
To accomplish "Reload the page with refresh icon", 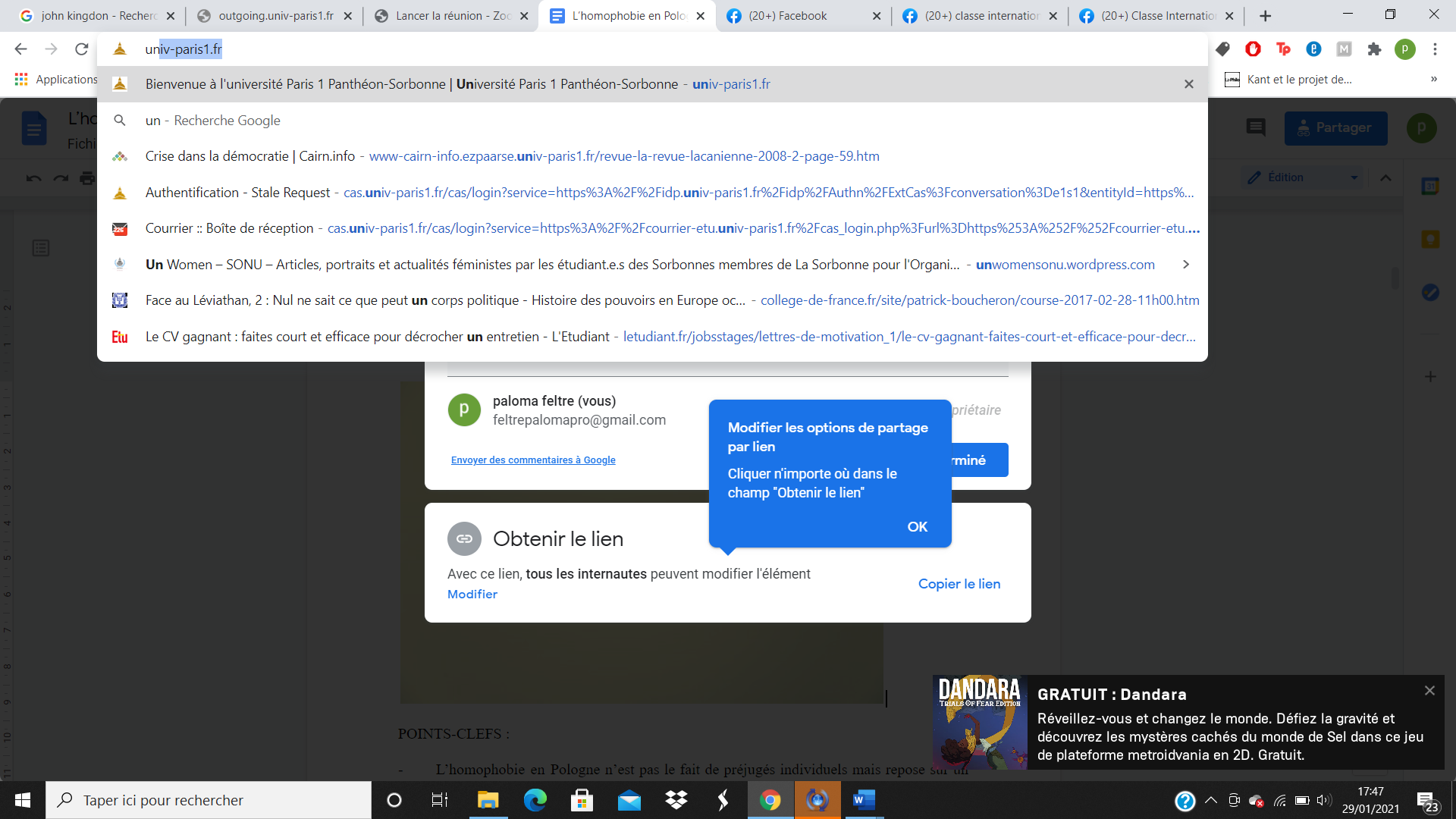I will (81, 49).
